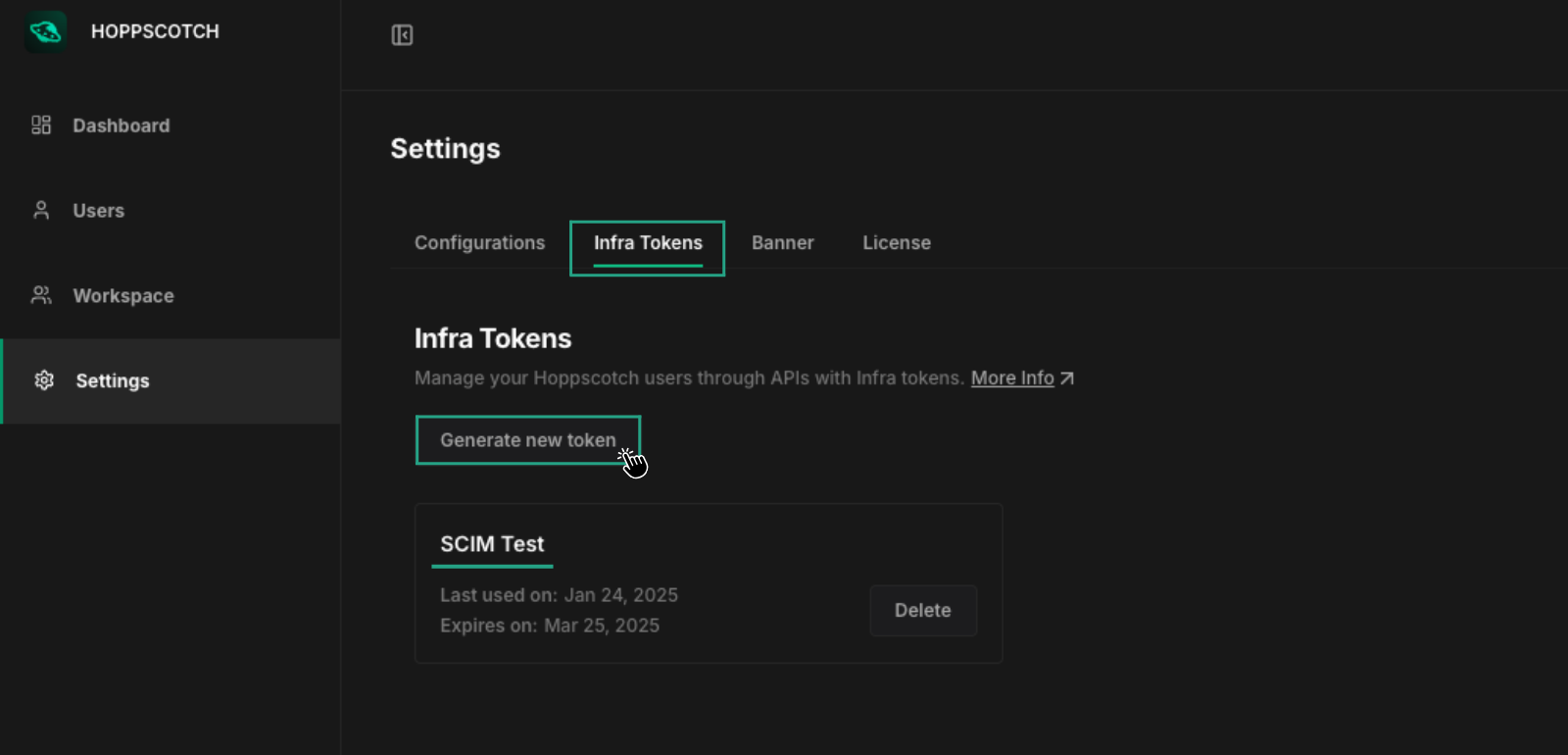Open the More Info link

click(1011, 378)
